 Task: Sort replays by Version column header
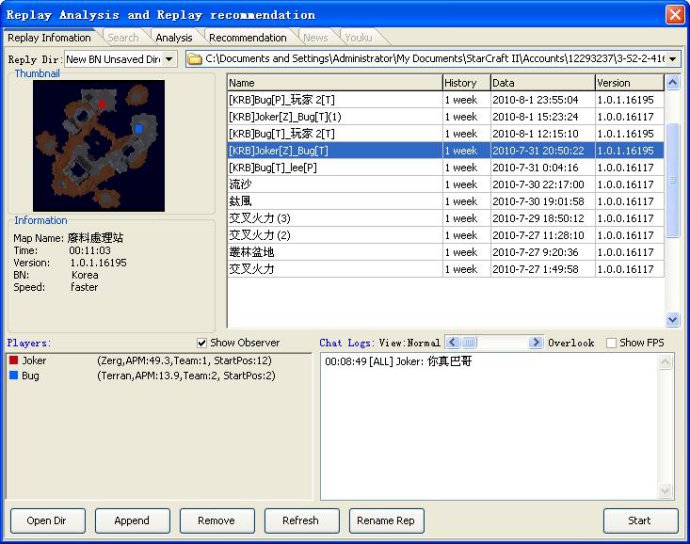click(x=628, y=83)
